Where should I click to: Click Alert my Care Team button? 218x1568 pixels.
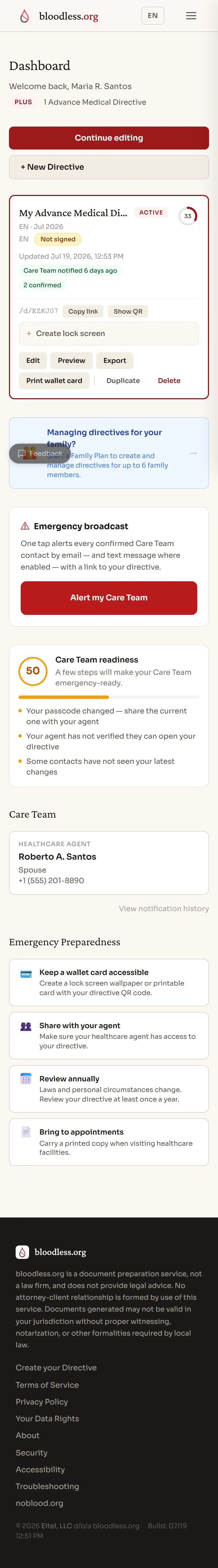pyautogui.click(x=109, y=598)
